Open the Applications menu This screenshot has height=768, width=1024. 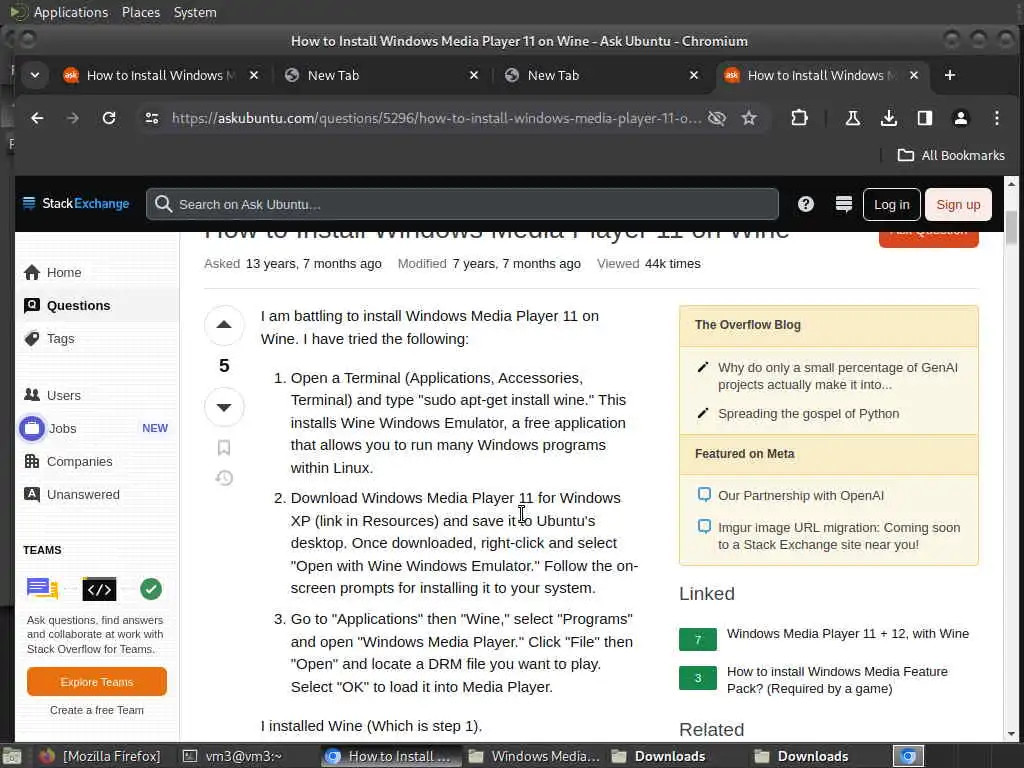coord(71,12)
